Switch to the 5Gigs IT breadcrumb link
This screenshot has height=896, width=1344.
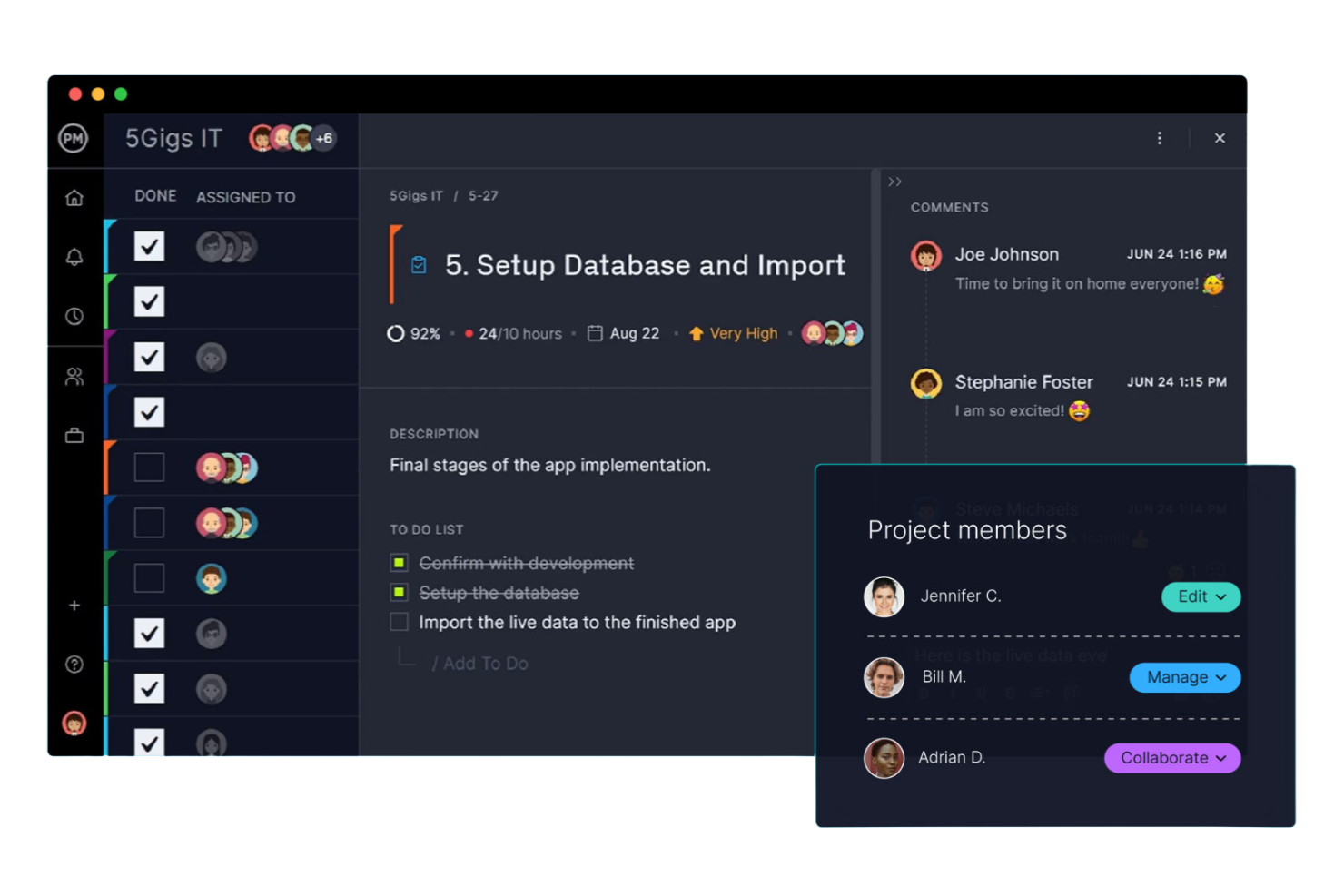415,195
